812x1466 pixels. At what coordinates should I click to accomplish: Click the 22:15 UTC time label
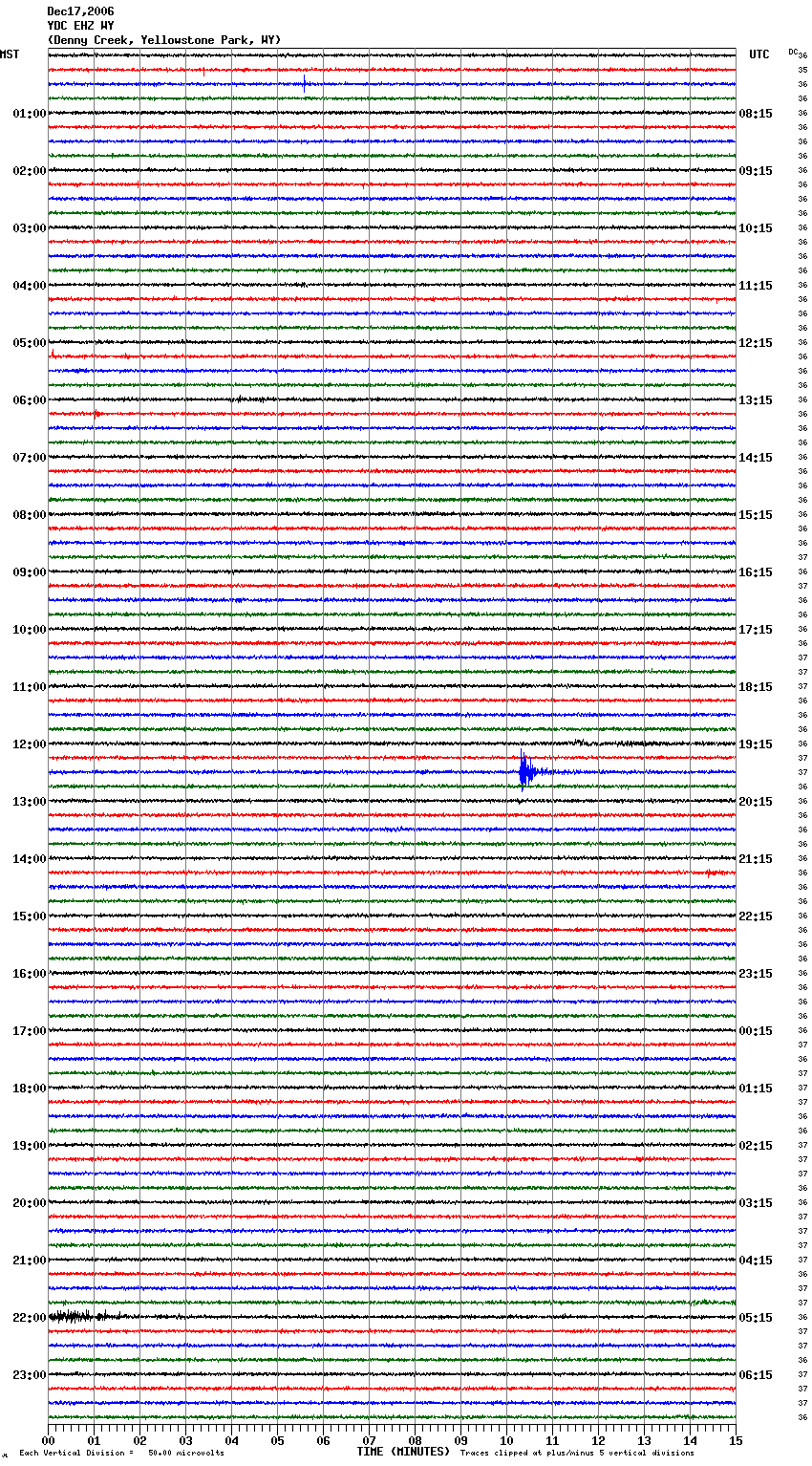tap(756, 916)
